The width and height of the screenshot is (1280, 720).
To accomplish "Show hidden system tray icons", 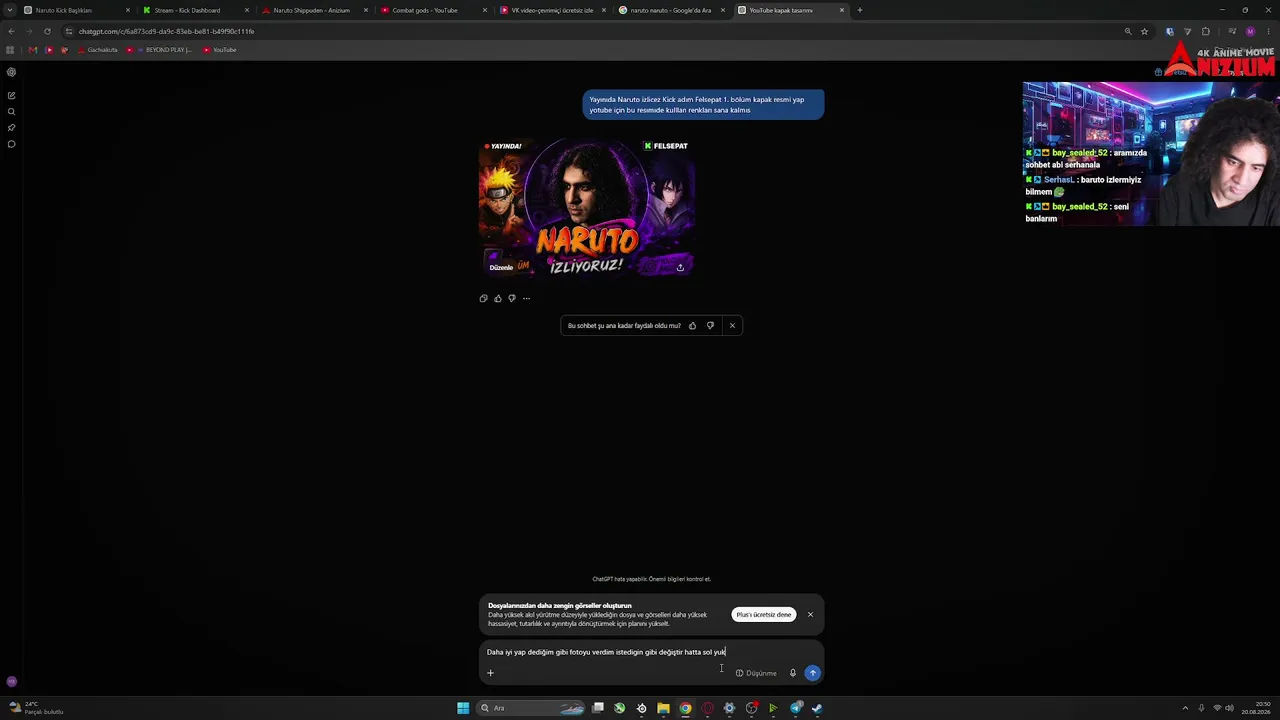I will tap(1186, 708).
